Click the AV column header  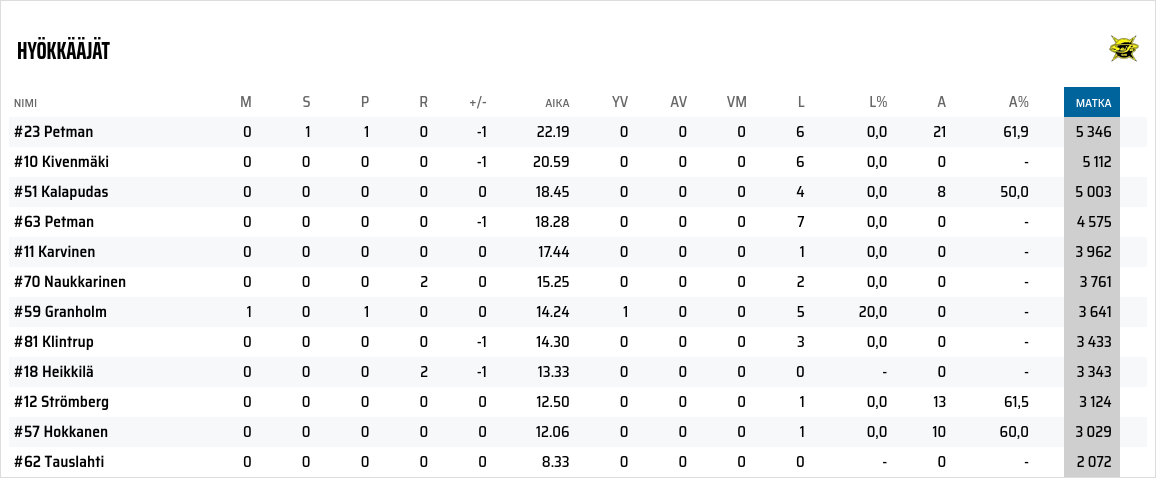point(679,102)
